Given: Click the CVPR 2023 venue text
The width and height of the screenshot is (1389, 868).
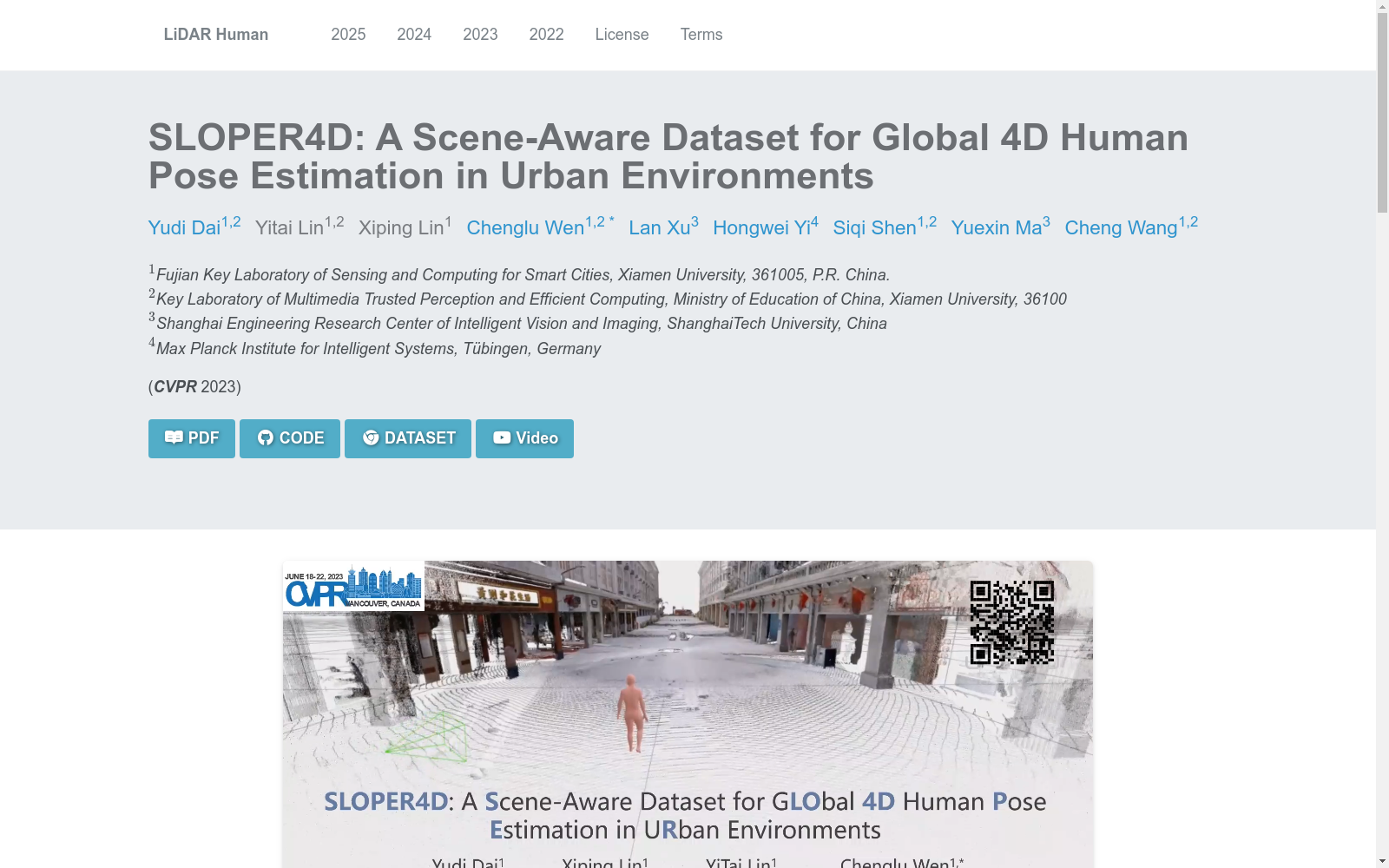Looking at the screenshot, I should pos(194,386).
